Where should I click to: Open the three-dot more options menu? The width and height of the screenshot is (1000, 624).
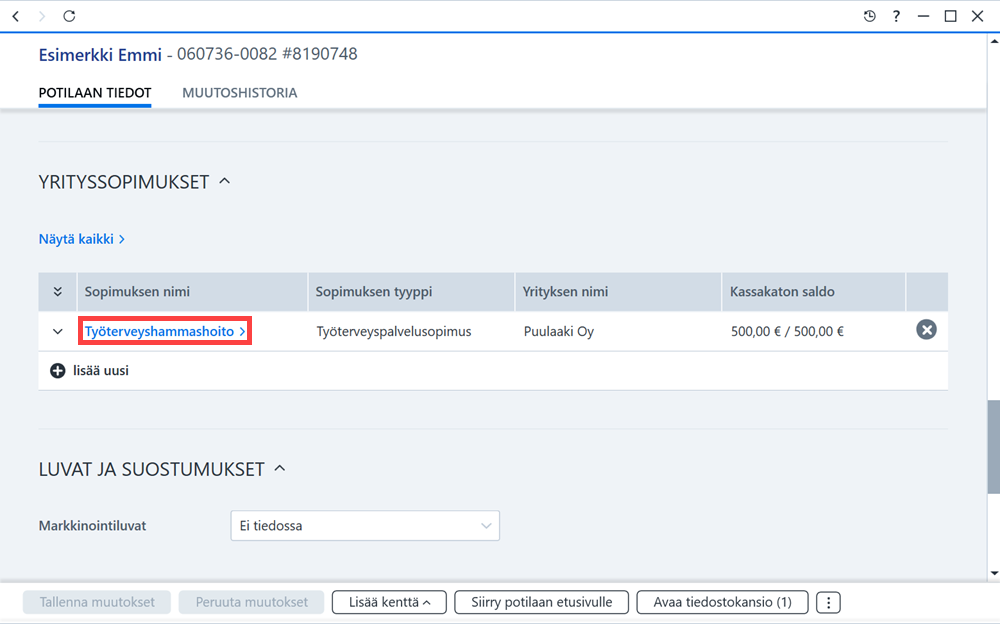828,602
